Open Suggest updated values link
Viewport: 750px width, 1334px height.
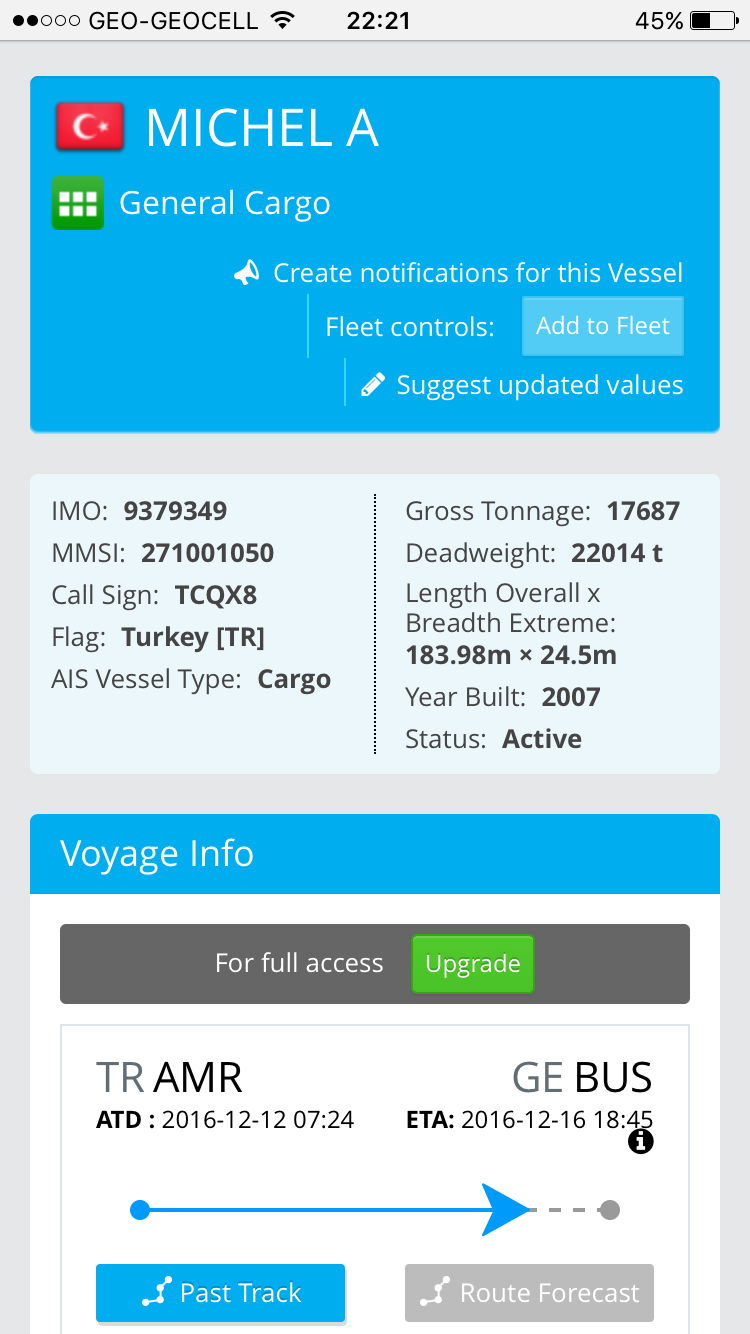[x=540, y=385]
